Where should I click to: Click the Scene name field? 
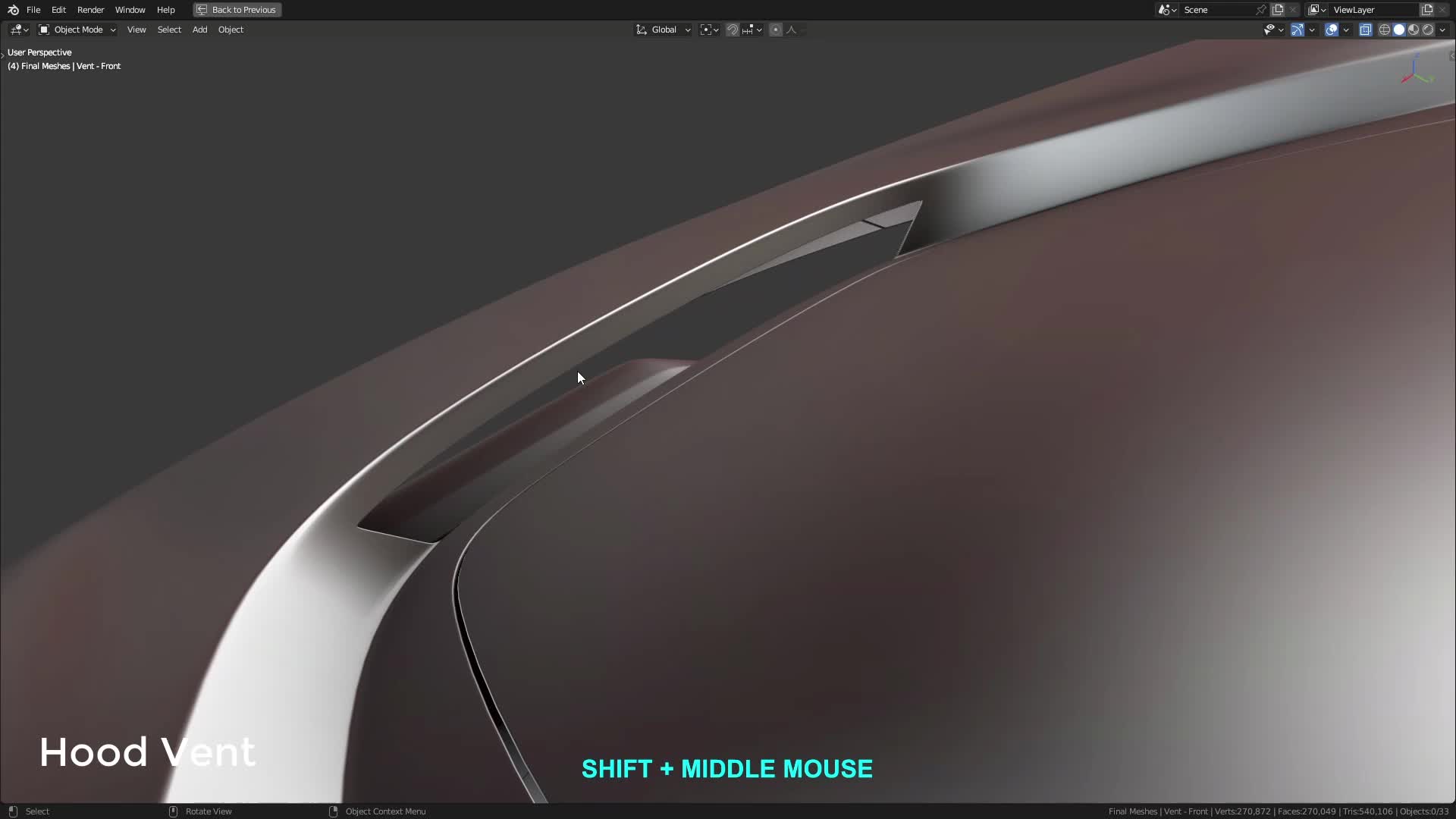(x=1217, y=10)
